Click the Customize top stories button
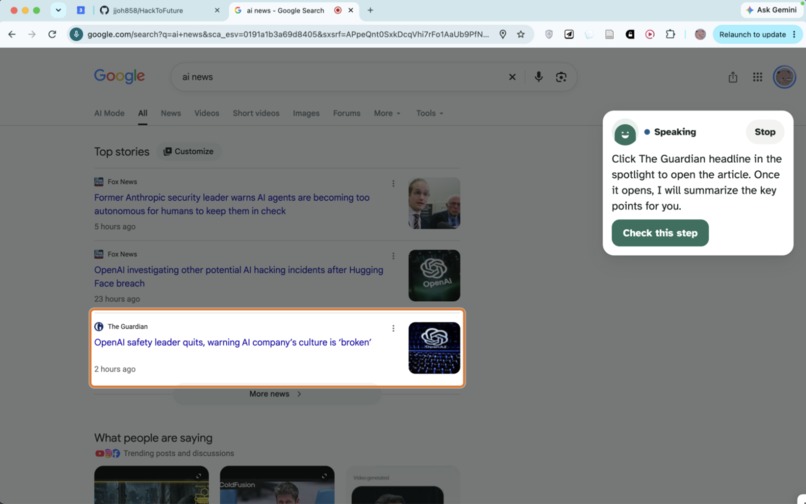The width and height of the screenshot is (806, 504). (188, 151)
